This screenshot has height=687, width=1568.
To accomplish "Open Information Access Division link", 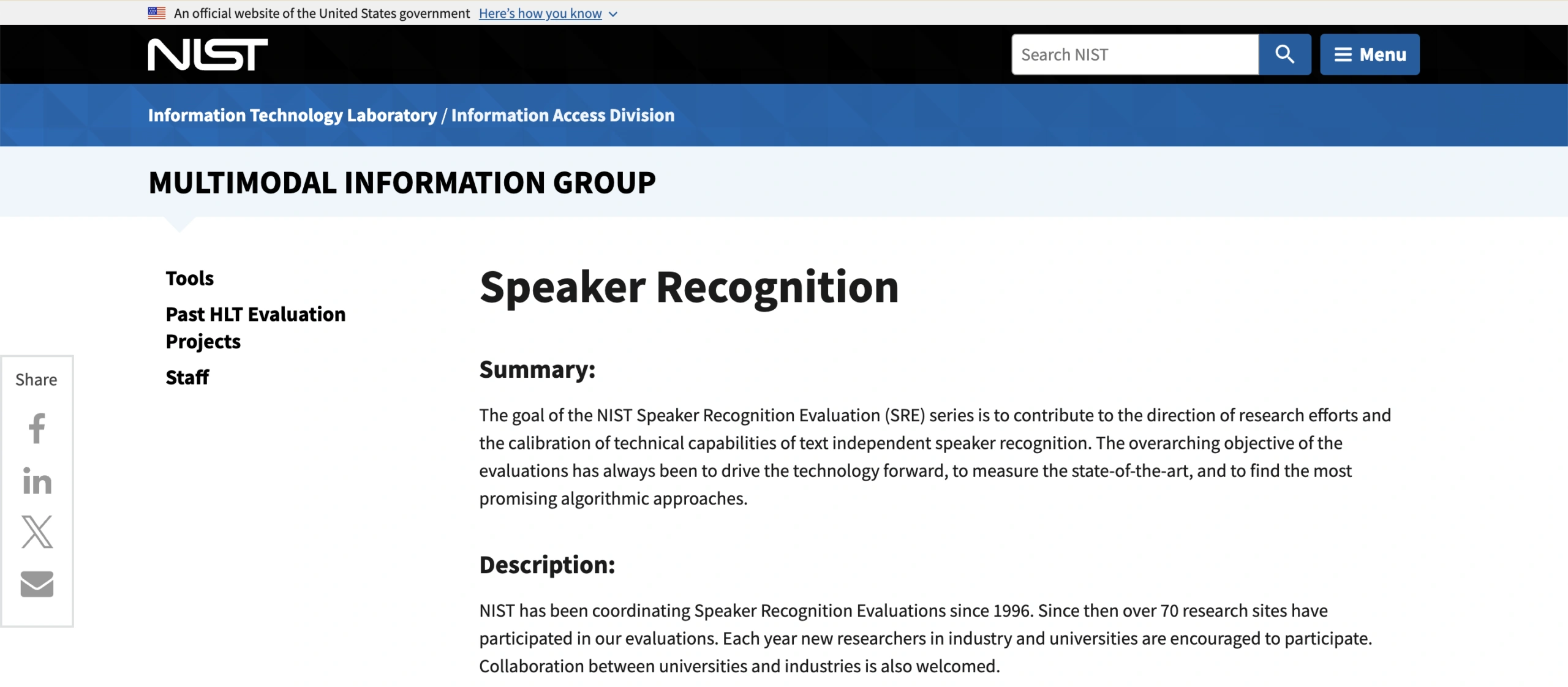I will tap(563, 115).
